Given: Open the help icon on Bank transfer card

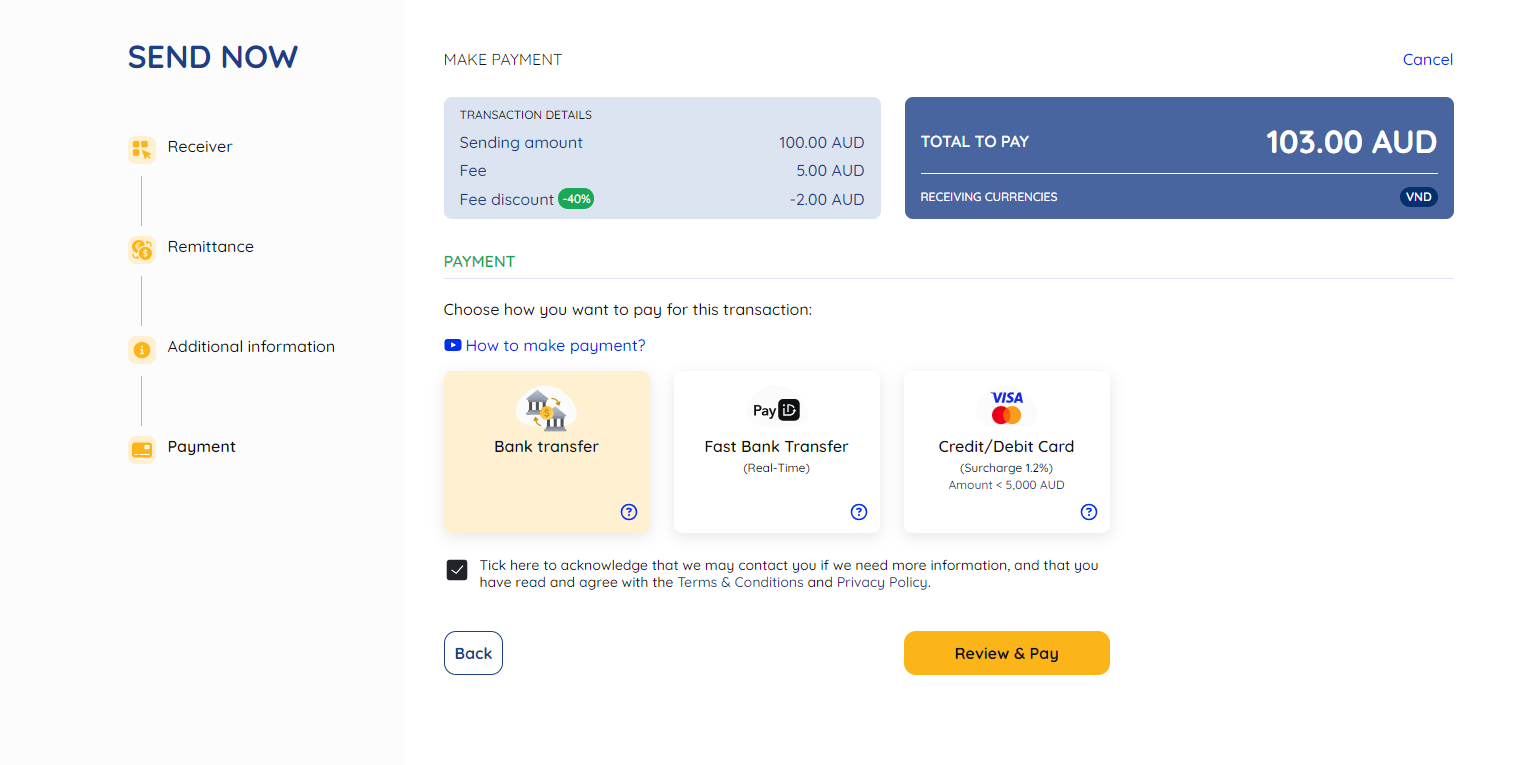Looking at the screenshot, I should point(628,511).
